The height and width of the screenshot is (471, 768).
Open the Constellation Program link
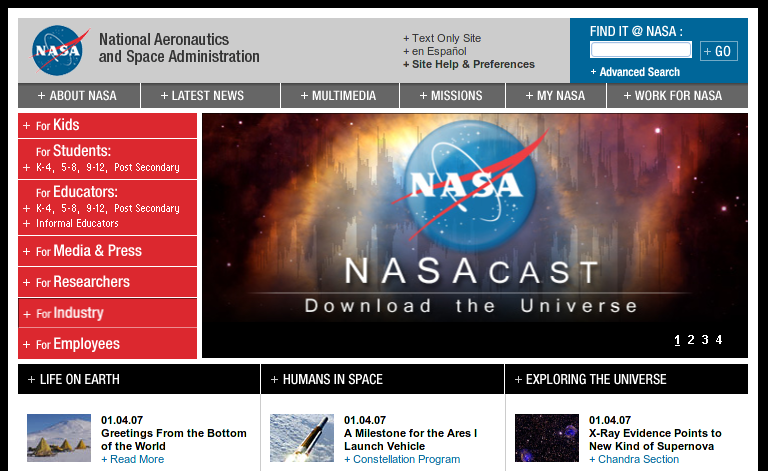click(x=402, y=459)
